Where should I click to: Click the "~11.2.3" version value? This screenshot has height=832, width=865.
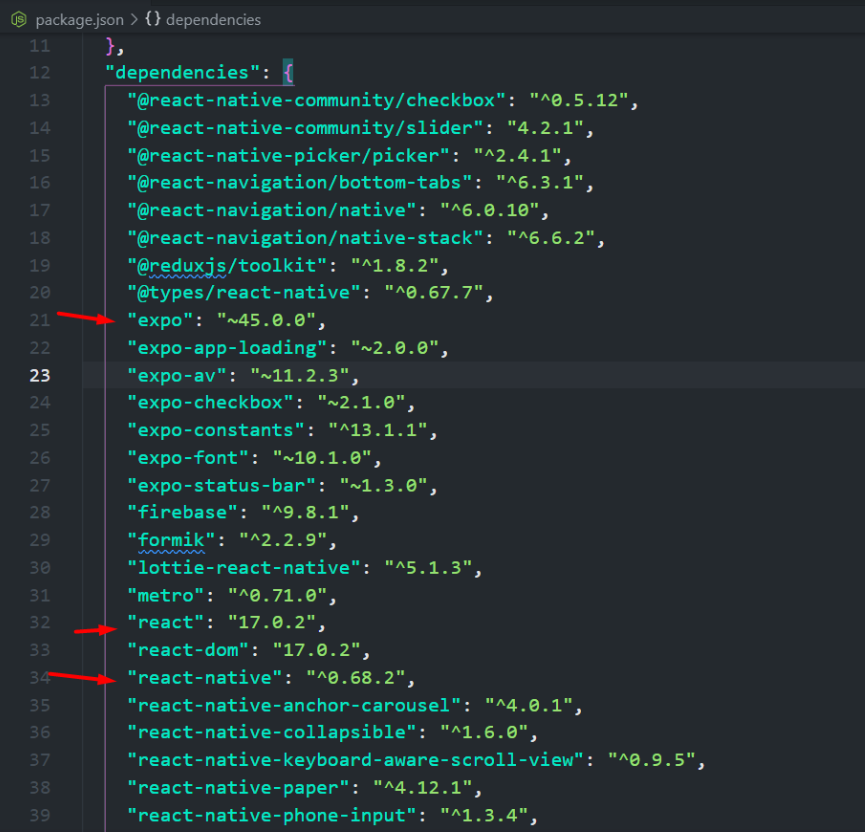pos(300,375)
